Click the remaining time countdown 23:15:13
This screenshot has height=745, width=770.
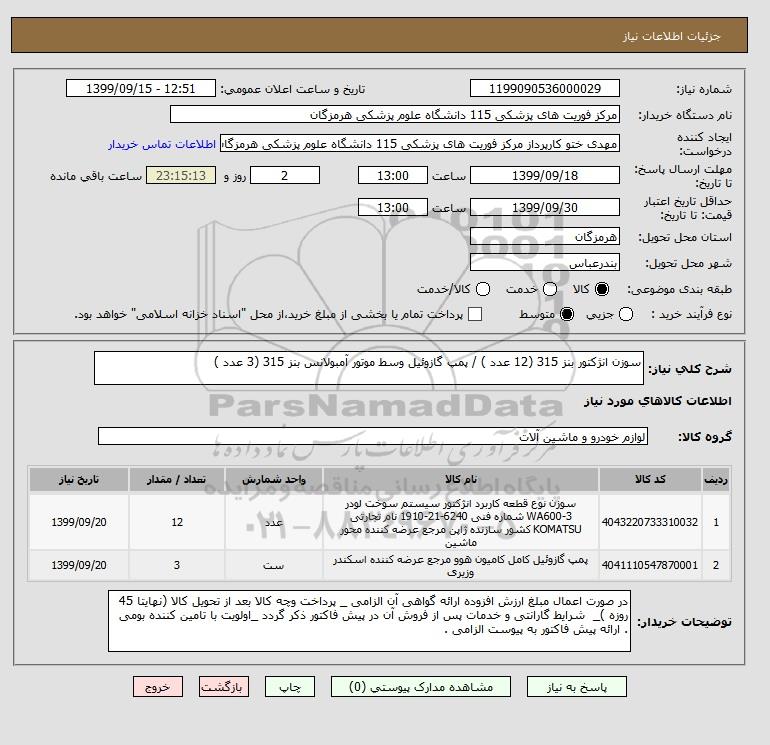[x=181, y=175]
